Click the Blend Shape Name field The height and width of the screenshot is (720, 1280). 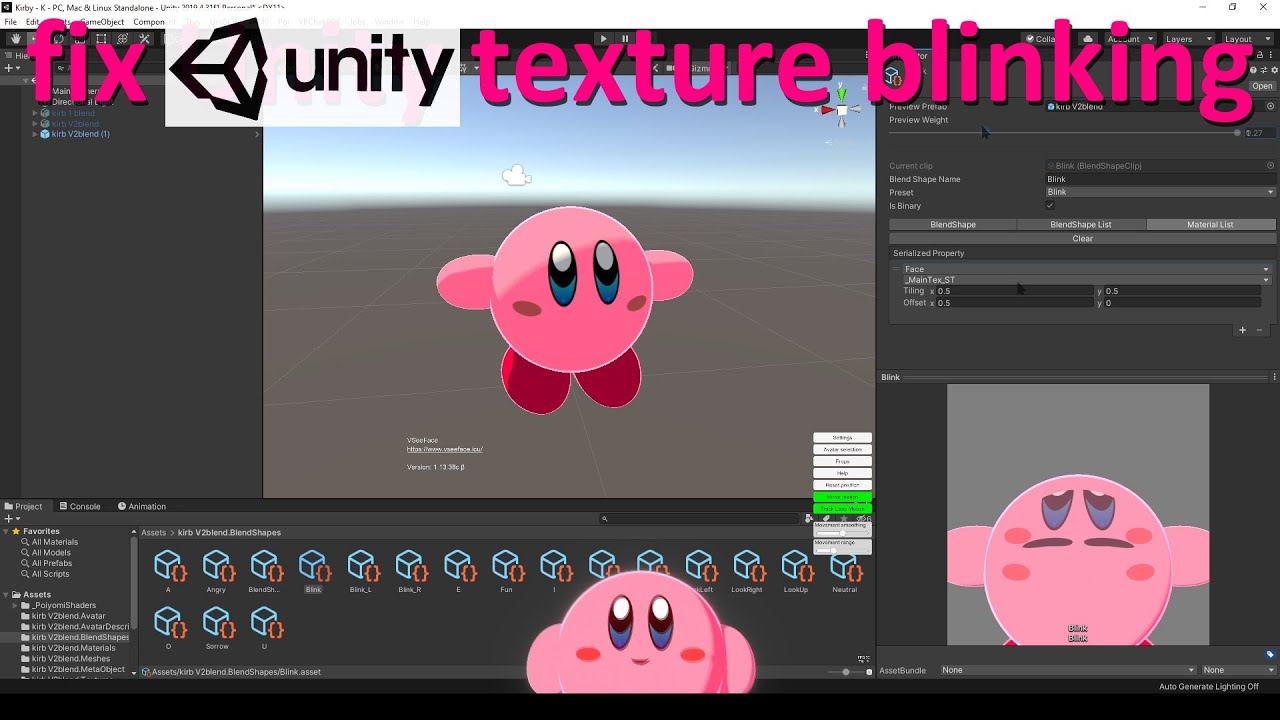[1161, 179]
